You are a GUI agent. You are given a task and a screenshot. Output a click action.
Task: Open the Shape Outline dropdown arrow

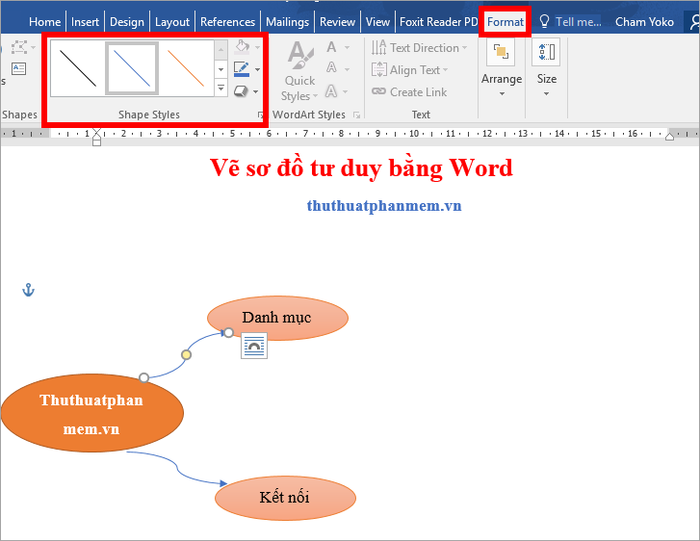(257, 69)
